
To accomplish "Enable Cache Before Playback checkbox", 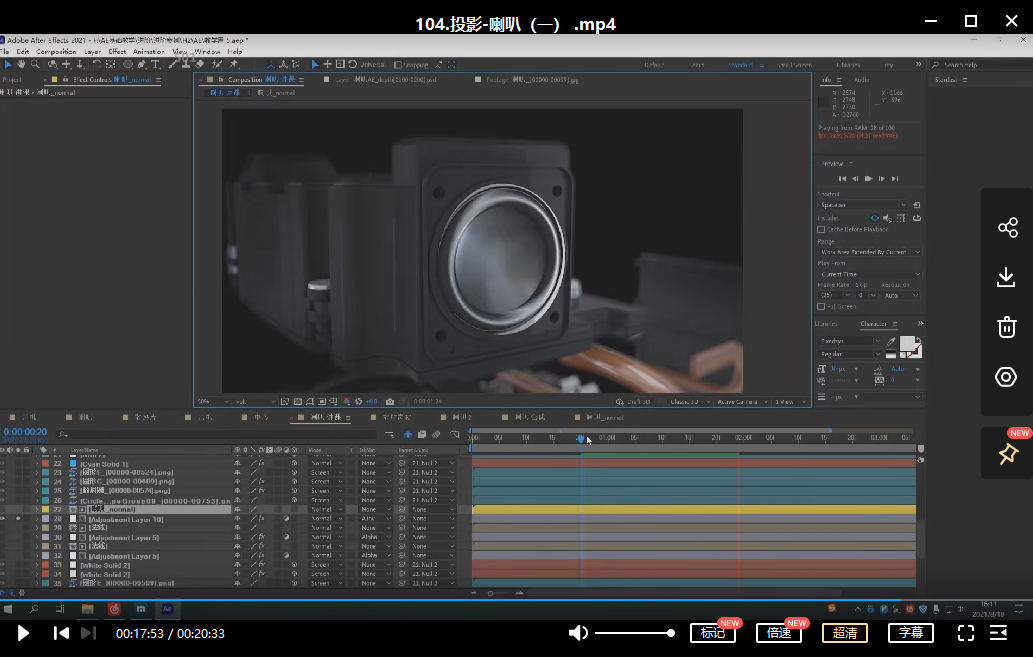I will [821, 230].
